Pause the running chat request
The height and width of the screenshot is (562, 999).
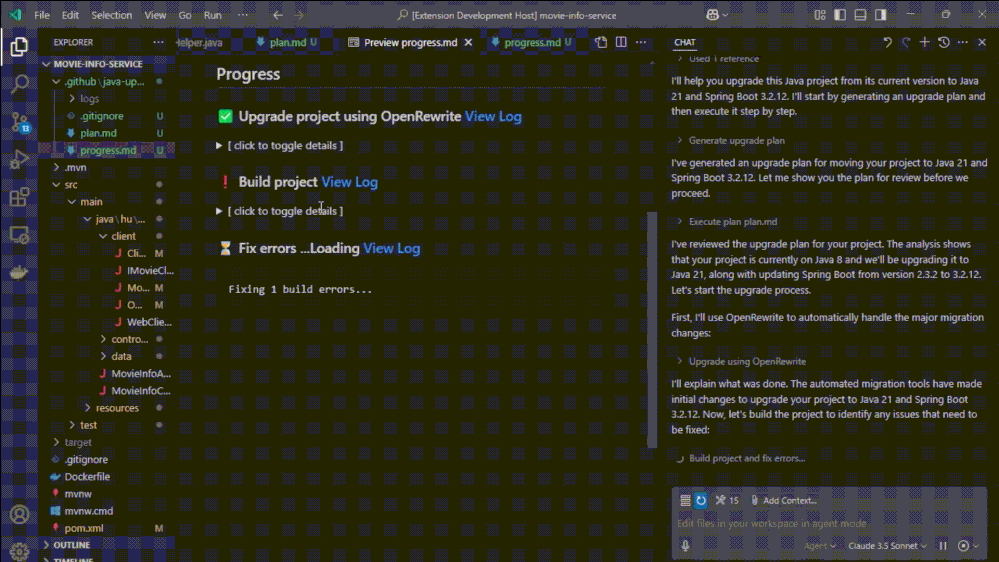[943, 545]
